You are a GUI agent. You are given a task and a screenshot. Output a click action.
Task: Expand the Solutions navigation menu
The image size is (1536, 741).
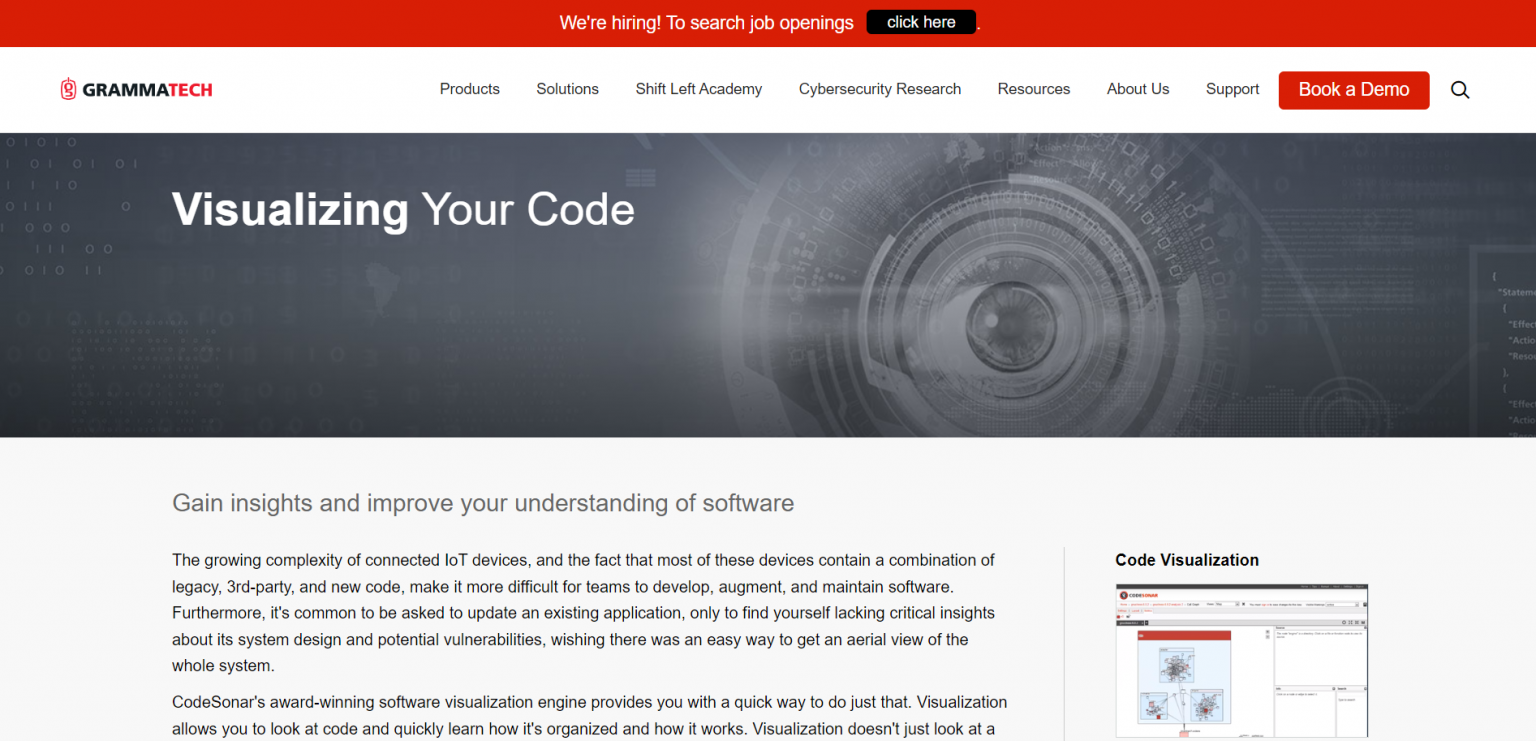pos(567,89)
